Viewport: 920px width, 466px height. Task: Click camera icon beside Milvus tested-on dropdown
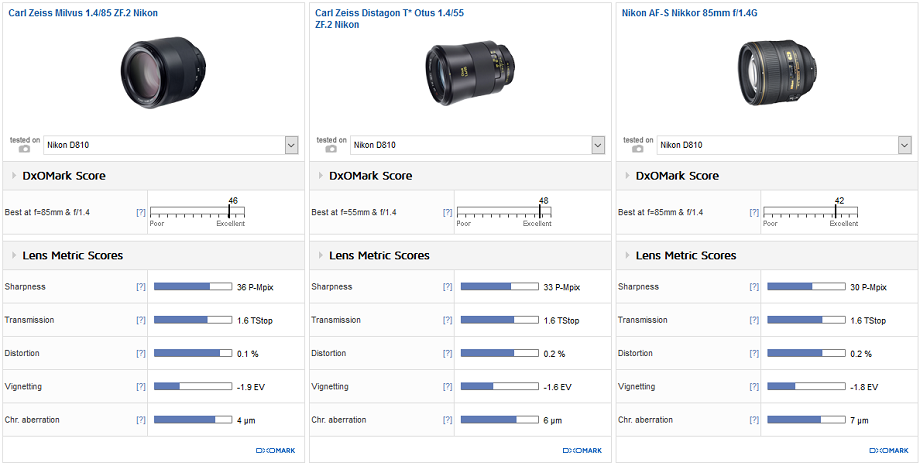pos(24,149)
